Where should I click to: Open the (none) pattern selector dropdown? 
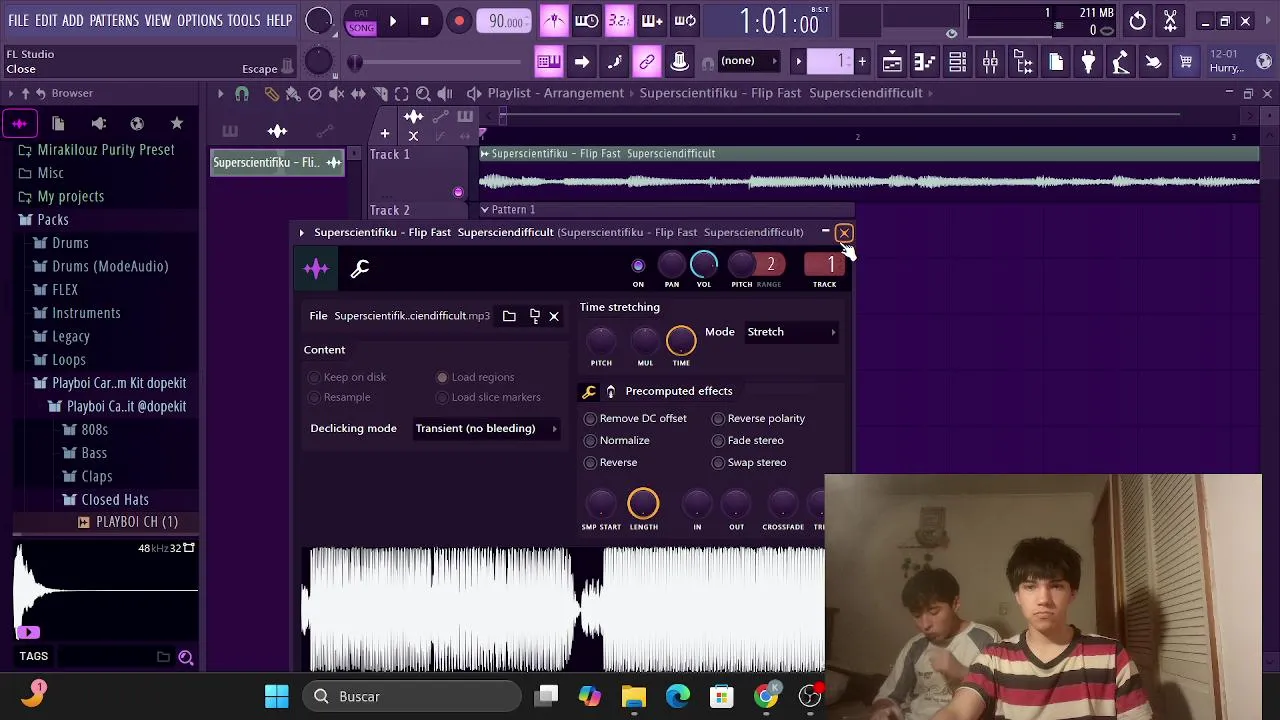point(749,61)
